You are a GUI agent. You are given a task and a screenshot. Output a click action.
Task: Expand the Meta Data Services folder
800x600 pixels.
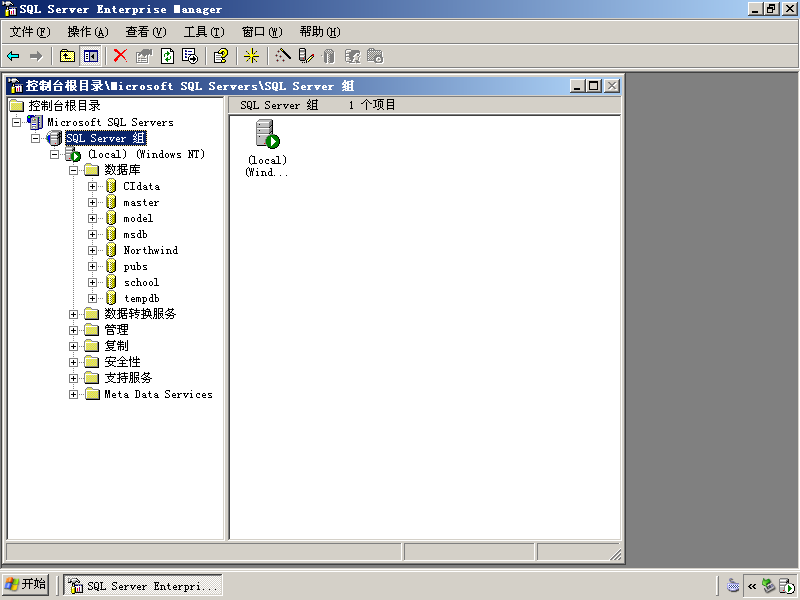pyautogui.click(x=73, y=394)
